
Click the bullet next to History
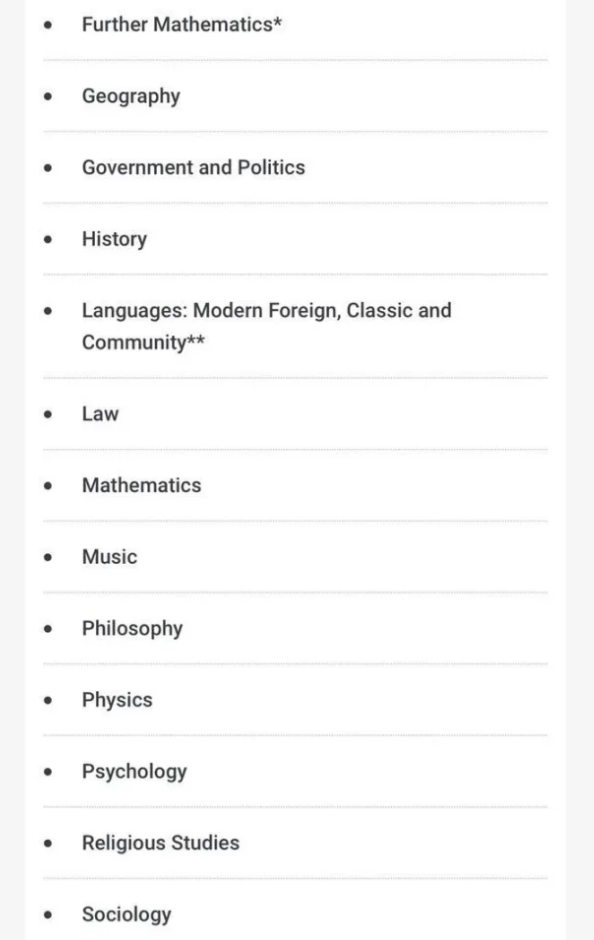pos(48,240)
